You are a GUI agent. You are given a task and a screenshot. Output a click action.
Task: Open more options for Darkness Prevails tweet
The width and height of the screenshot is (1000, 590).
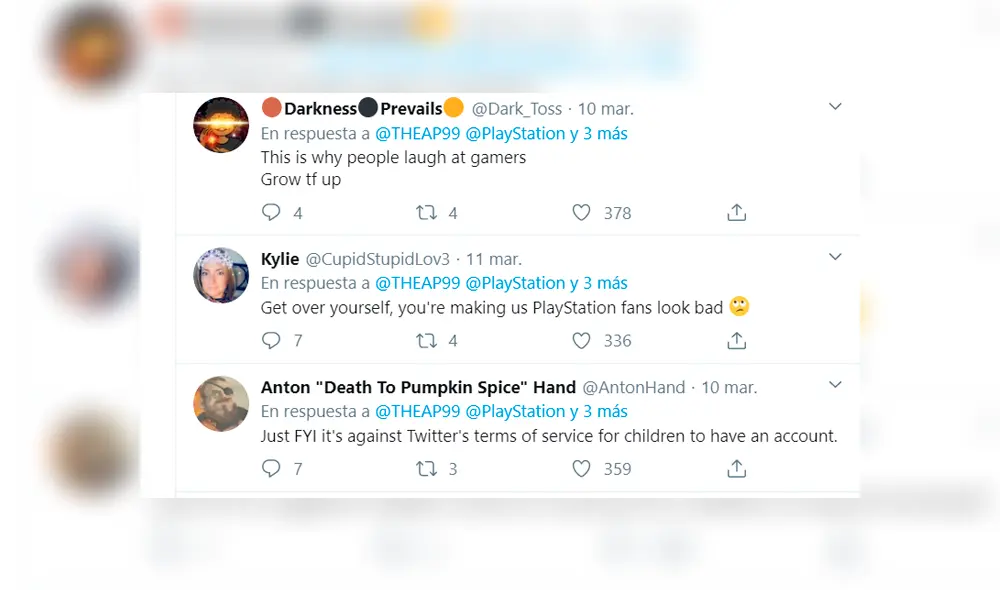tap(835, 107)
